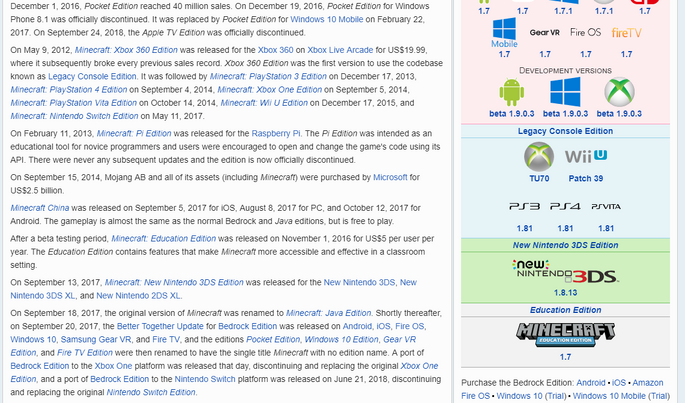
Task: Open the Patch 39 version link
Action: point(585,178)
